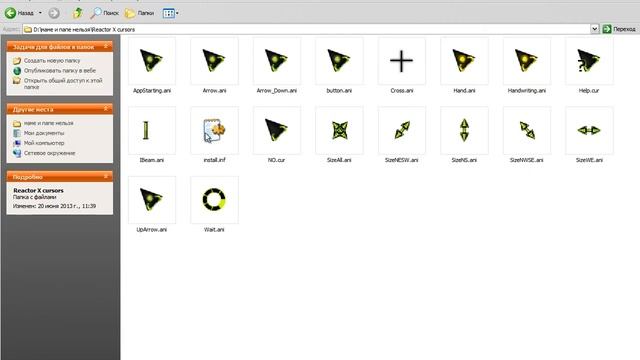Click the NO.cur file name label
Image resolution: width=640 pixels, height=360 pixels.
coord(277,160)
